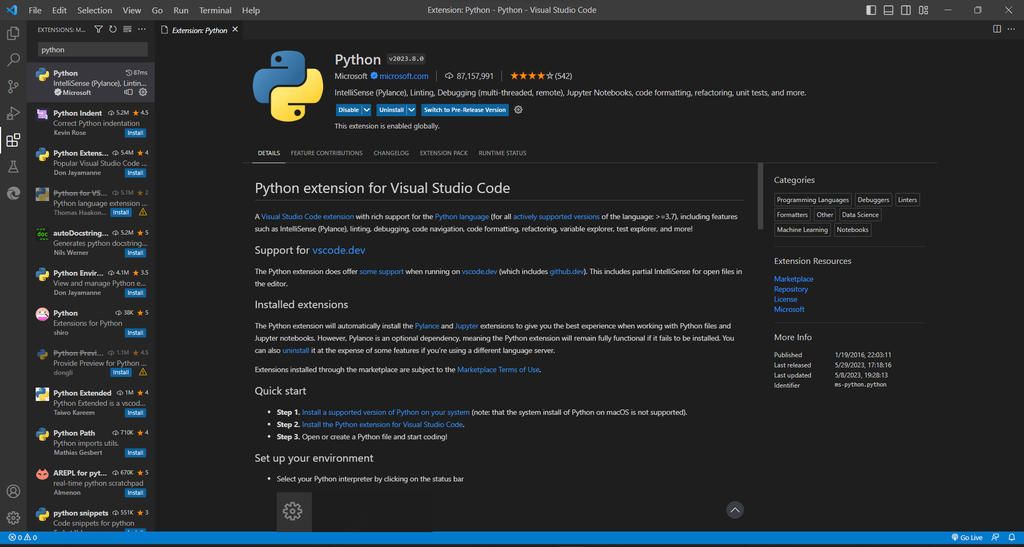Open the Accounts icon in the activity bar
Image resolution: width=1024 pixels, height=547 pixels.
(13, 491)
